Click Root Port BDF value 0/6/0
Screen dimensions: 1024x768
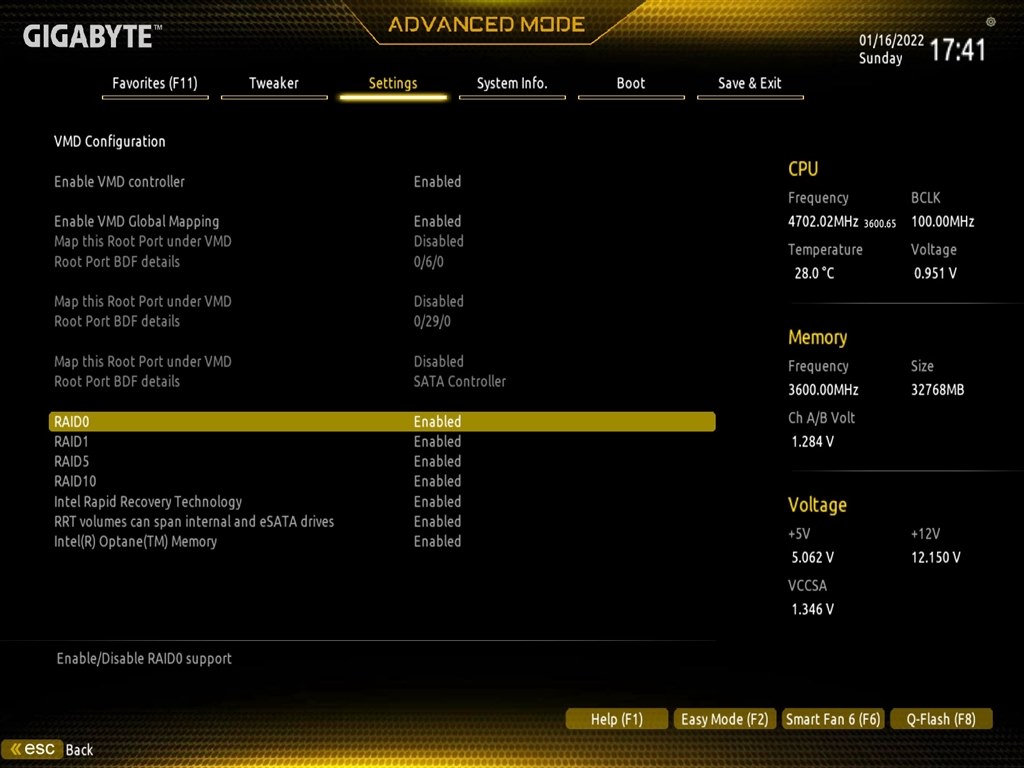[x=428, y=262]
